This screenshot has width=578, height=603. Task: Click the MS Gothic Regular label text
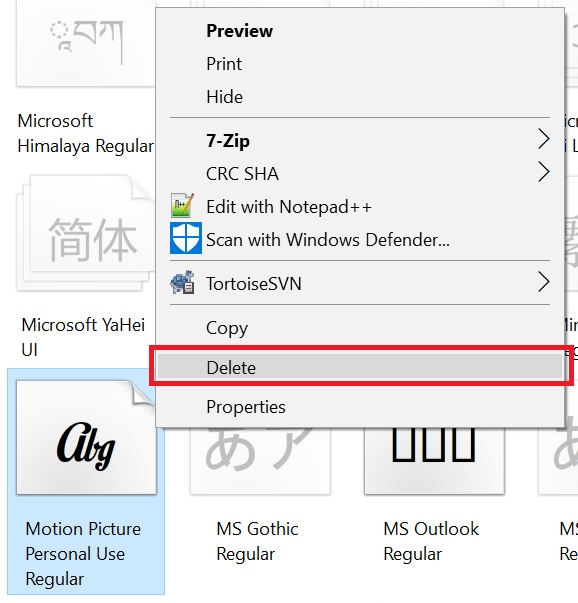257,541
